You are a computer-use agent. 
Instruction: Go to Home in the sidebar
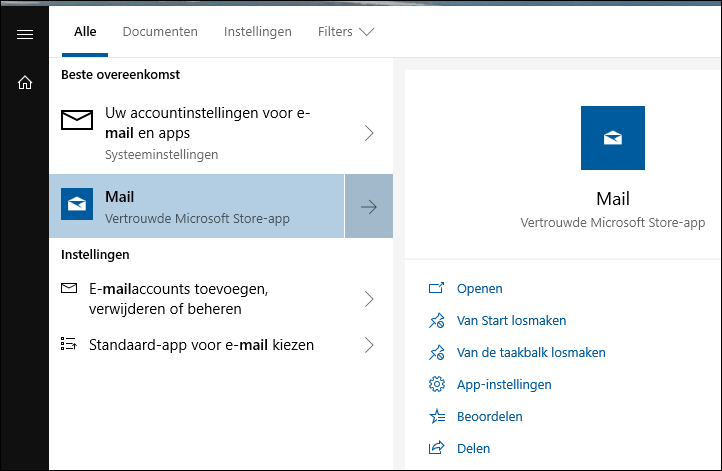(25, 82)
